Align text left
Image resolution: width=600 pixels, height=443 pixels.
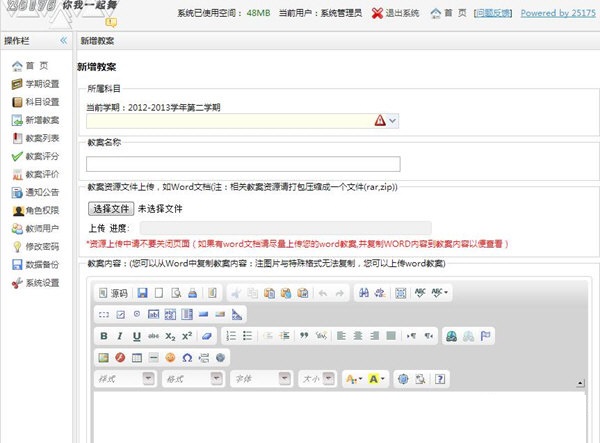point(341,336)
